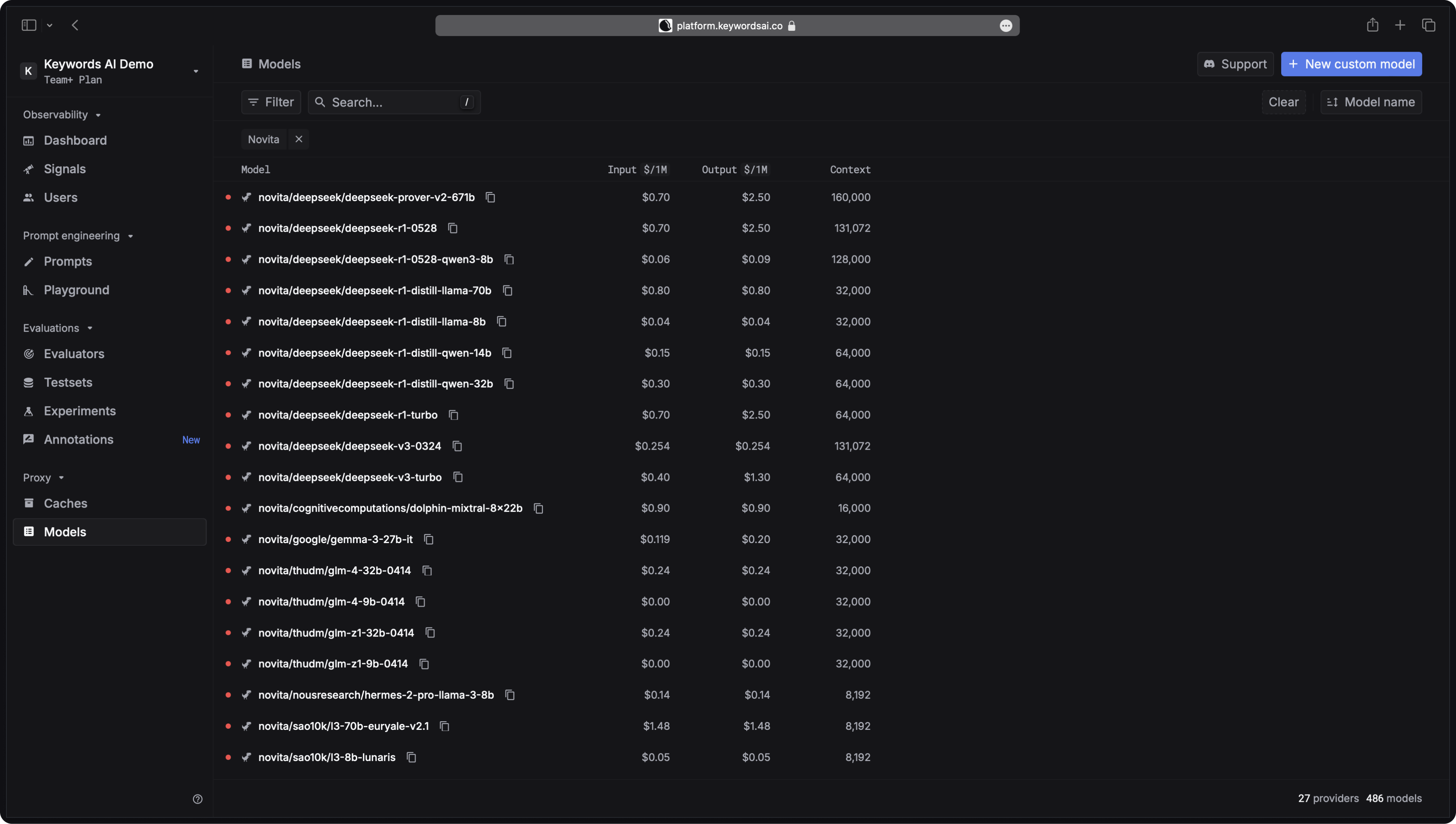The image size is (1456, 824).
Task: Select the novita/google/gemma-3-27b-it model row
Action: [831, 539]
